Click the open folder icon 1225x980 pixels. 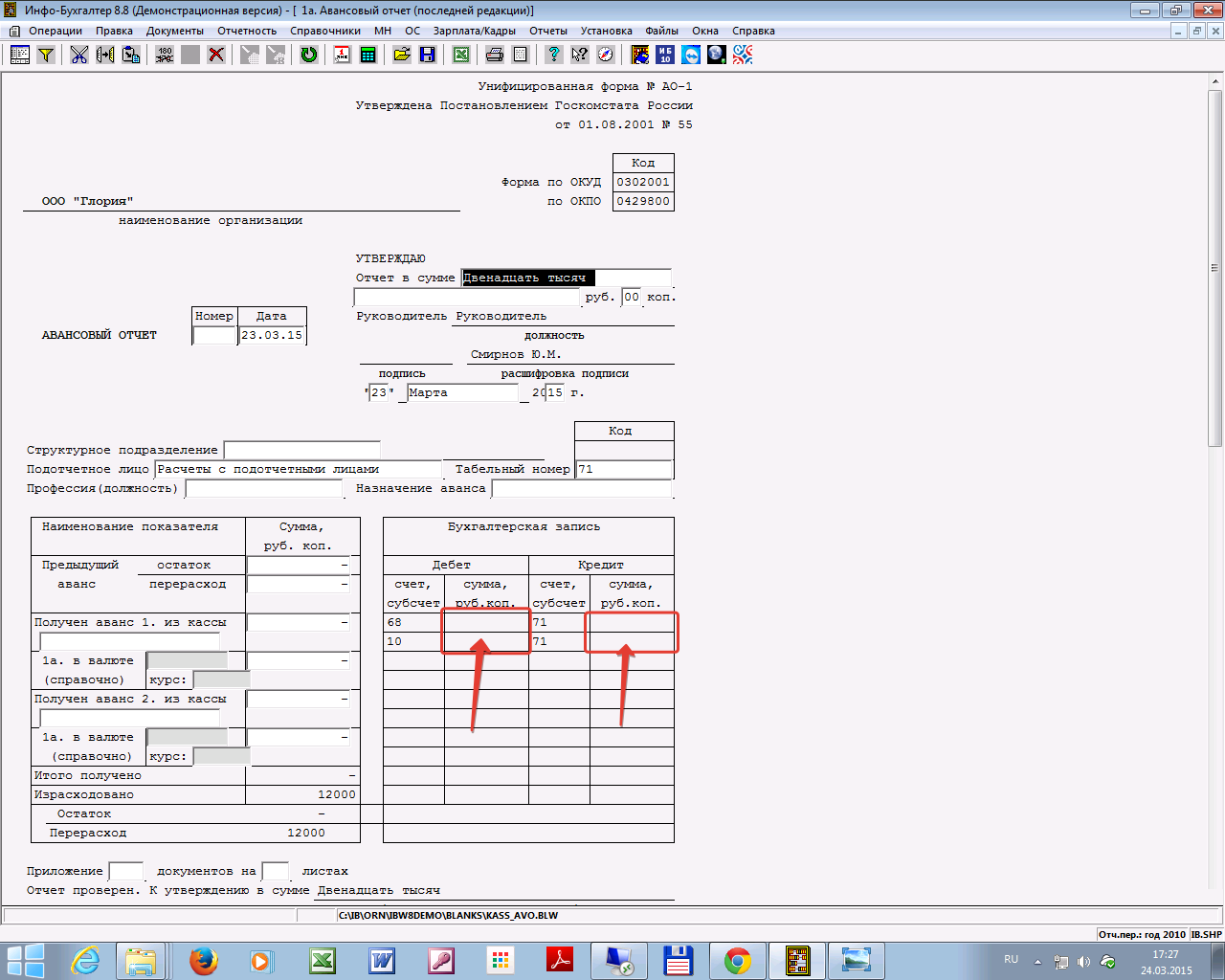(402, 55)
